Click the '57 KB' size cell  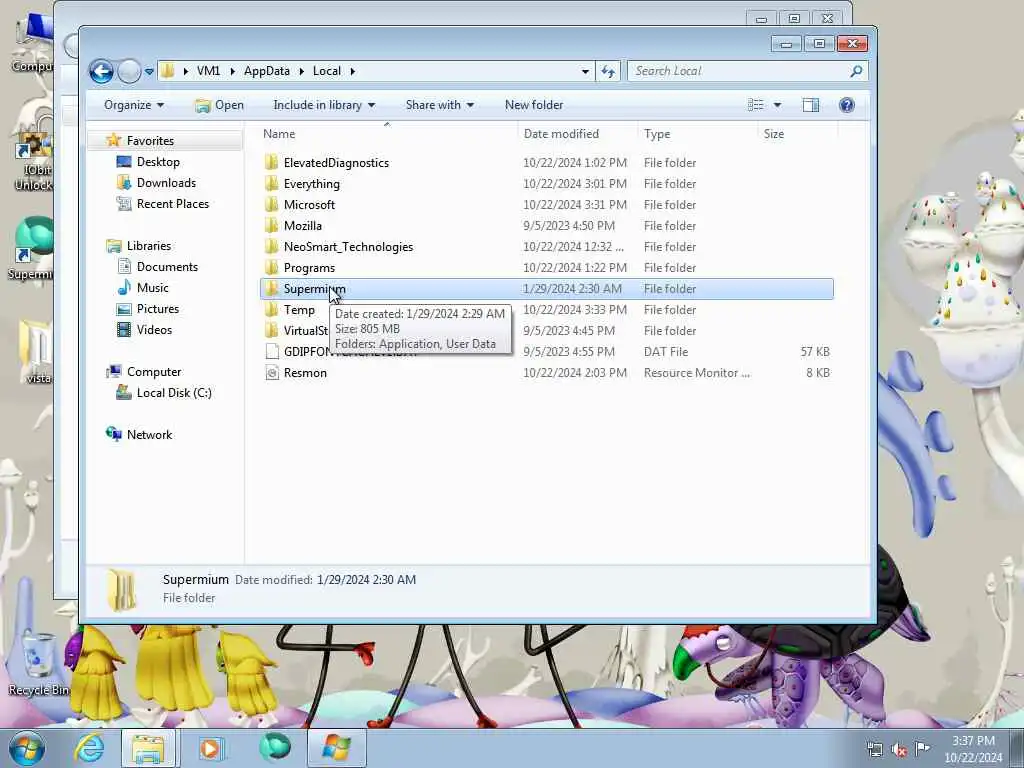tap(815, 351)
